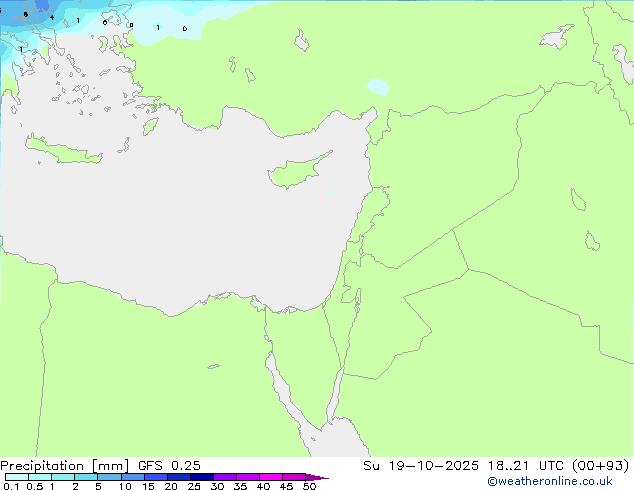The image size is (634, 490).
Task: Click the 40–45 mm magenta swatch
Action: pyautogui.click(x=271, y=477)
